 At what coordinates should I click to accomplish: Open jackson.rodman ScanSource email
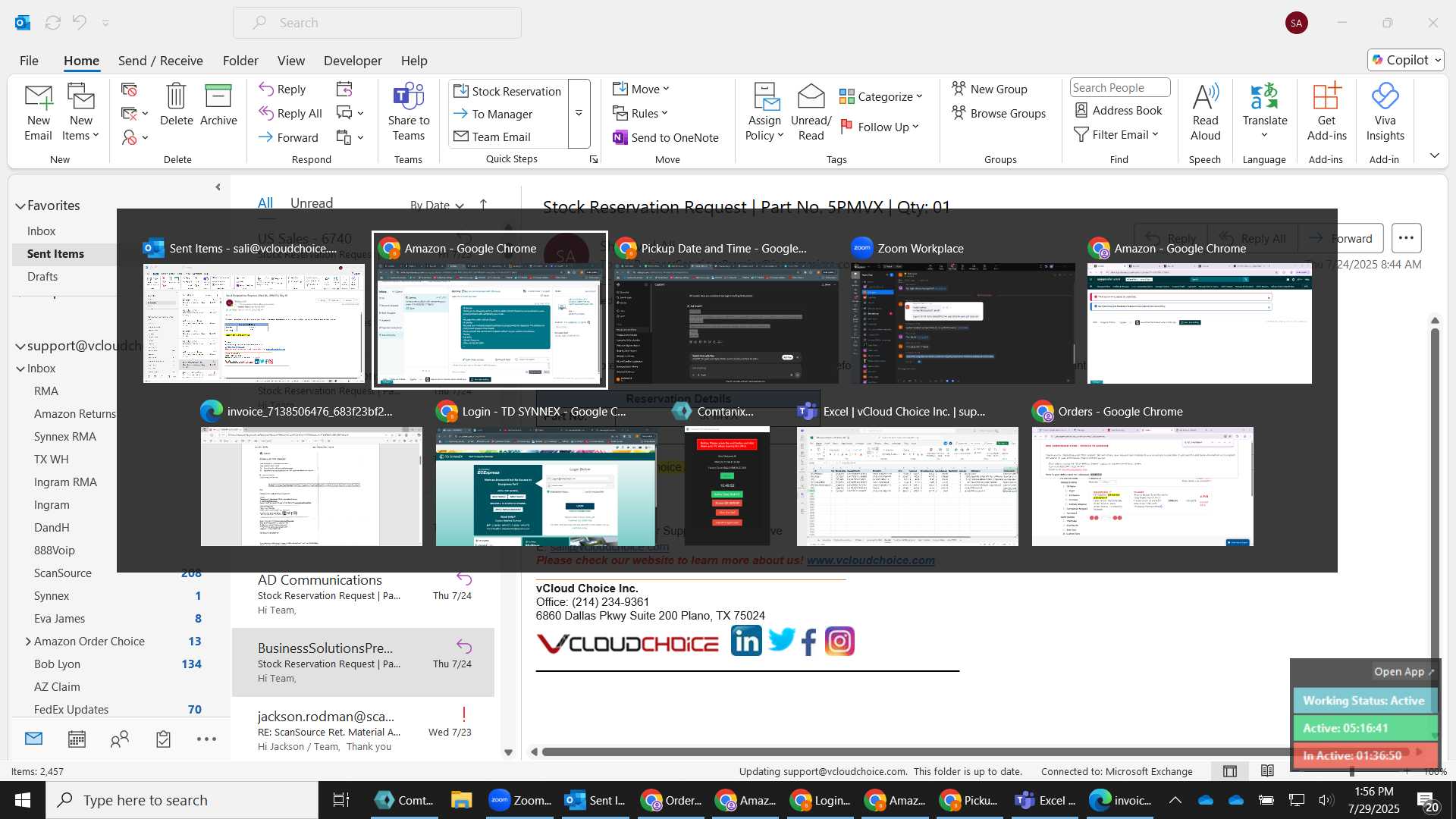point(364,730)
